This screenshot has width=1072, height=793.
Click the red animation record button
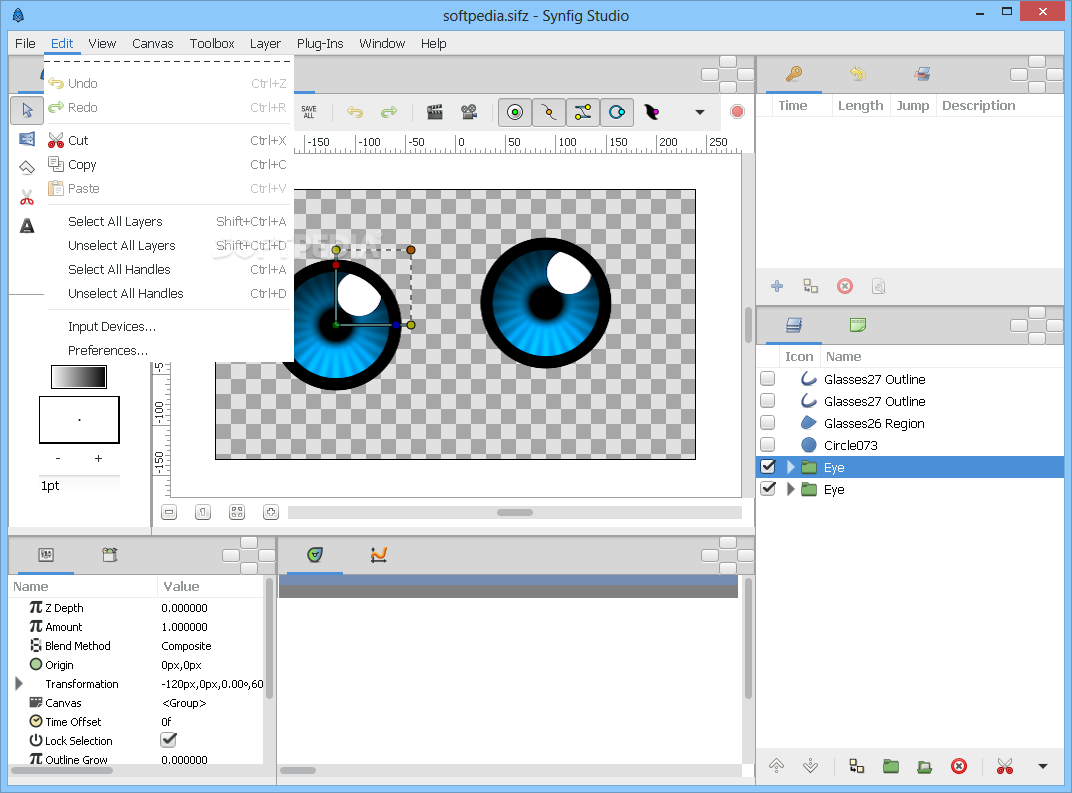737,111
